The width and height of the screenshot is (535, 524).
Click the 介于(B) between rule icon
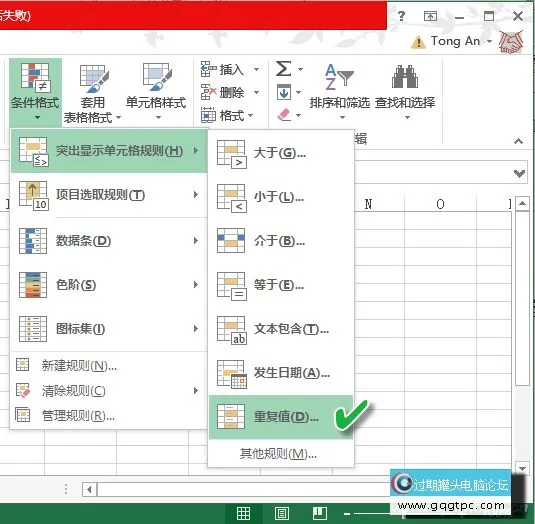tap(231, 241)
